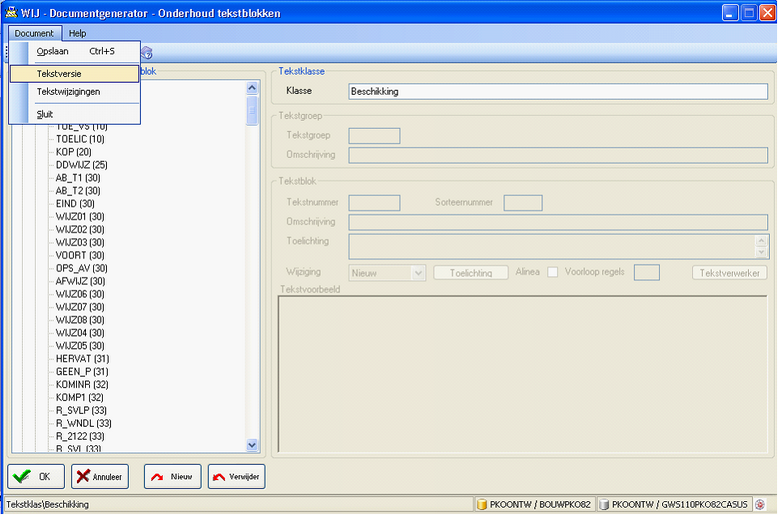Select tree item DDWIJZ (25)
The image size is (778, 515).
(x=81, y=165)
